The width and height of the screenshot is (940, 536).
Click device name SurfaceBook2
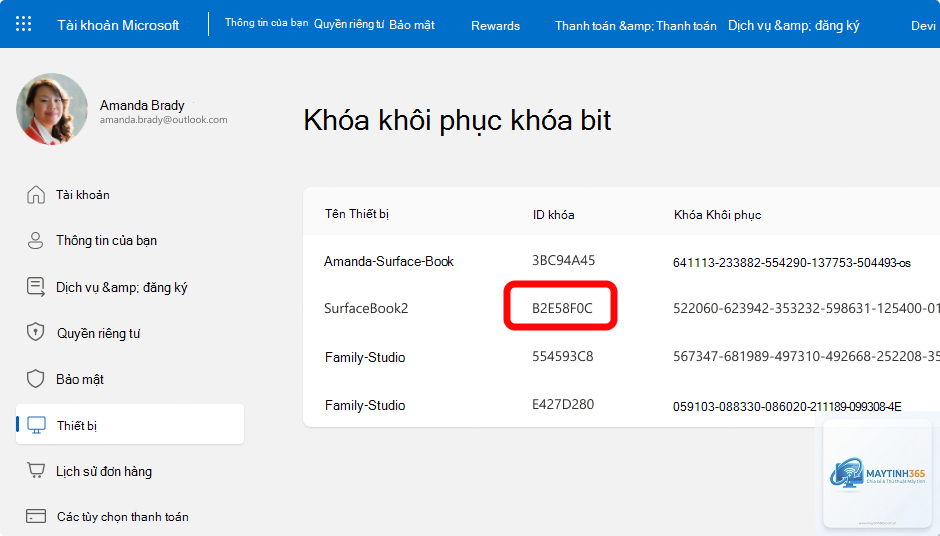pyautogui.click(x=366, y=308)
